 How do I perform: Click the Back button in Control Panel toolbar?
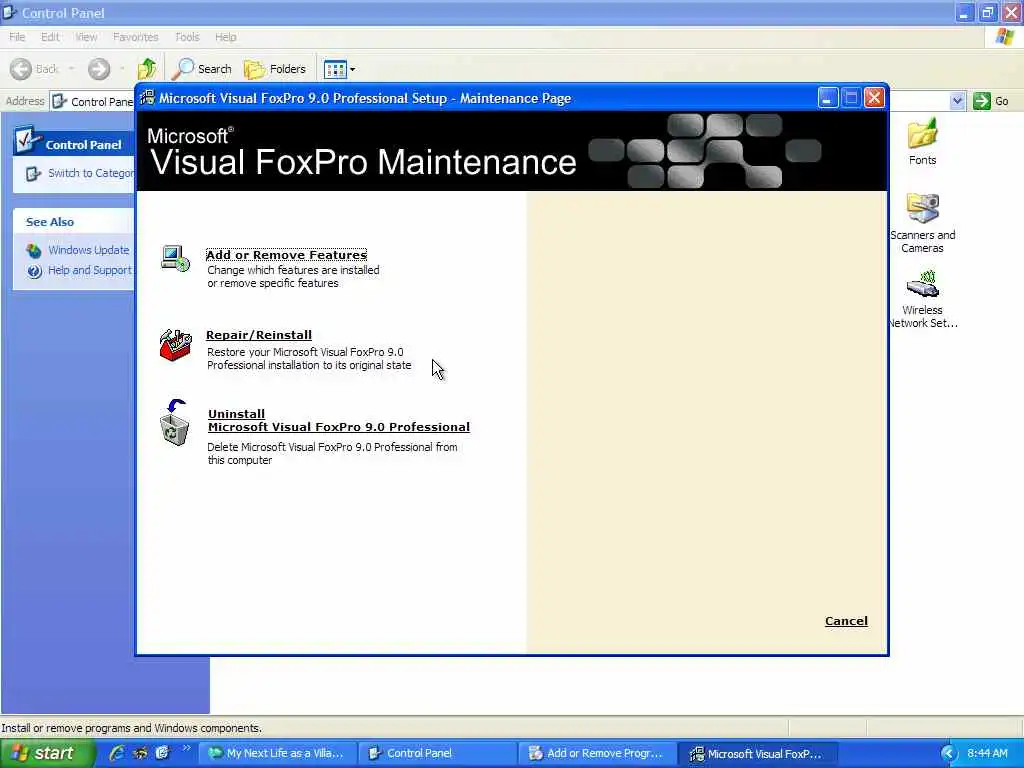click(x=35, y=69)
